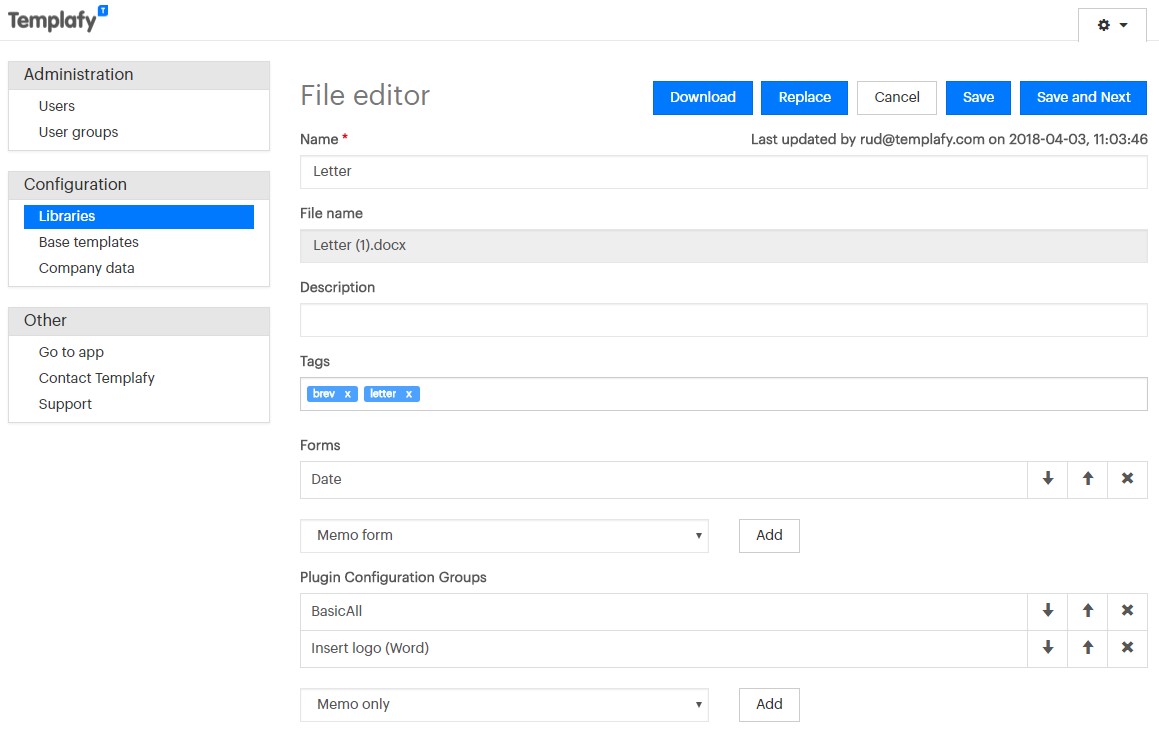Download the Letter file
Screen dimensions: 1159x730
(x=702, y=98)
